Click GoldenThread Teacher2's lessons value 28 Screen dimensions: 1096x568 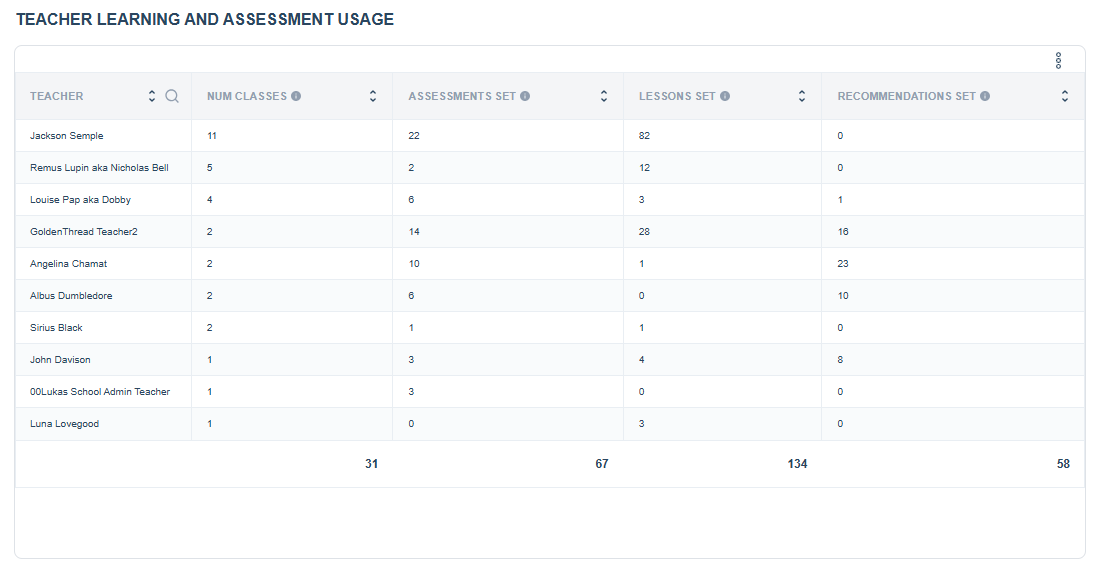coord(644,232)
